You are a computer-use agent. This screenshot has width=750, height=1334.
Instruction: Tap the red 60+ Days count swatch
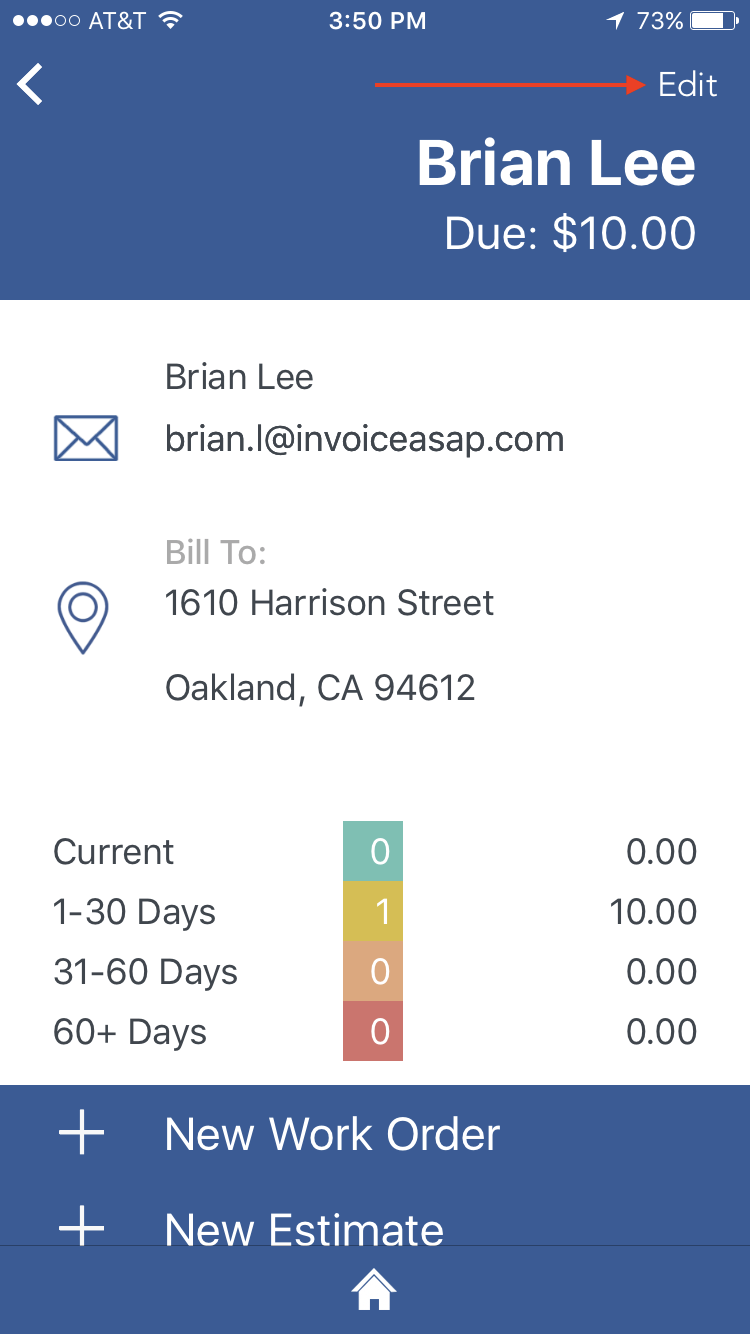(x=373, y=1031)
